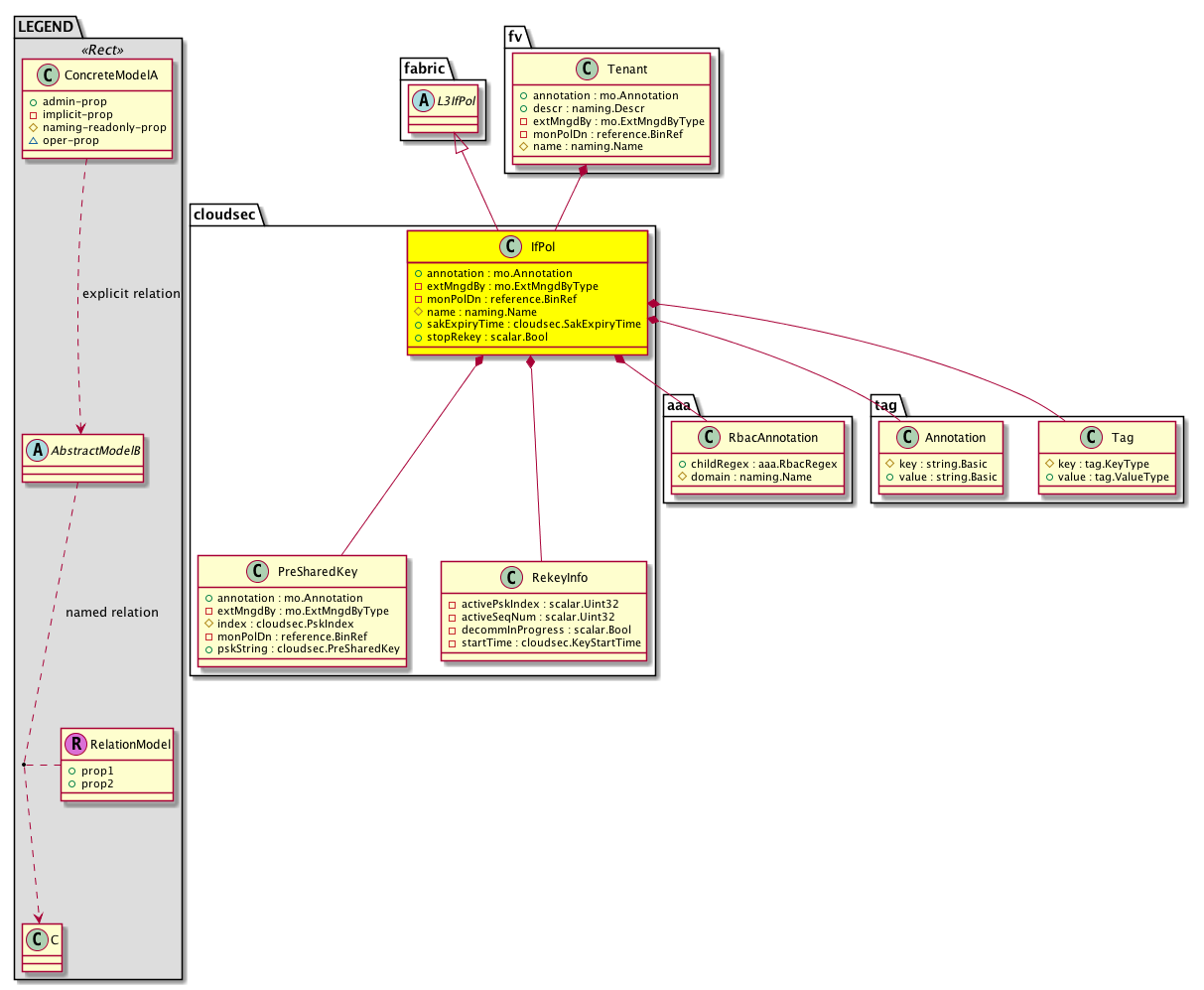Click the explicit relation label
The height and width of the screenshot is (990, 1204).
click(131, 294)
